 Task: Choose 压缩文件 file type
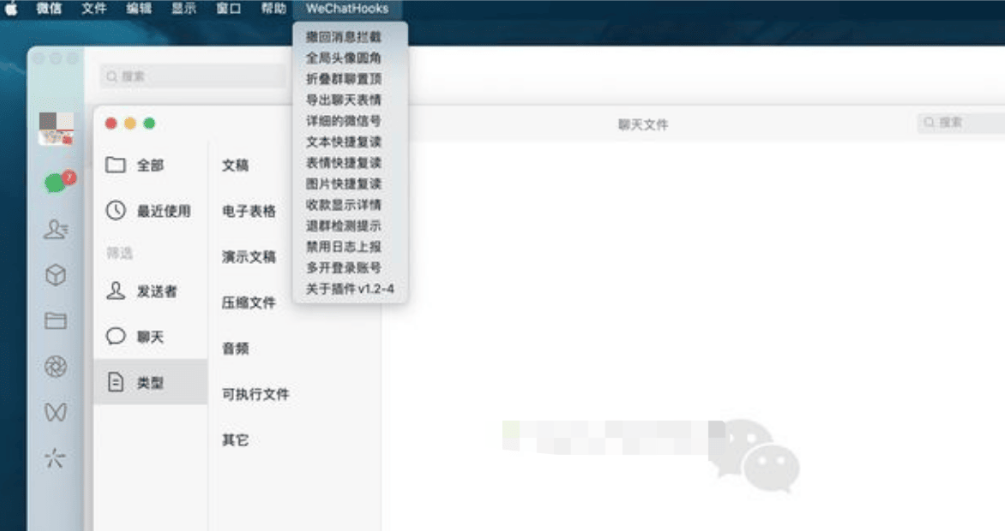tap(249, 303)
